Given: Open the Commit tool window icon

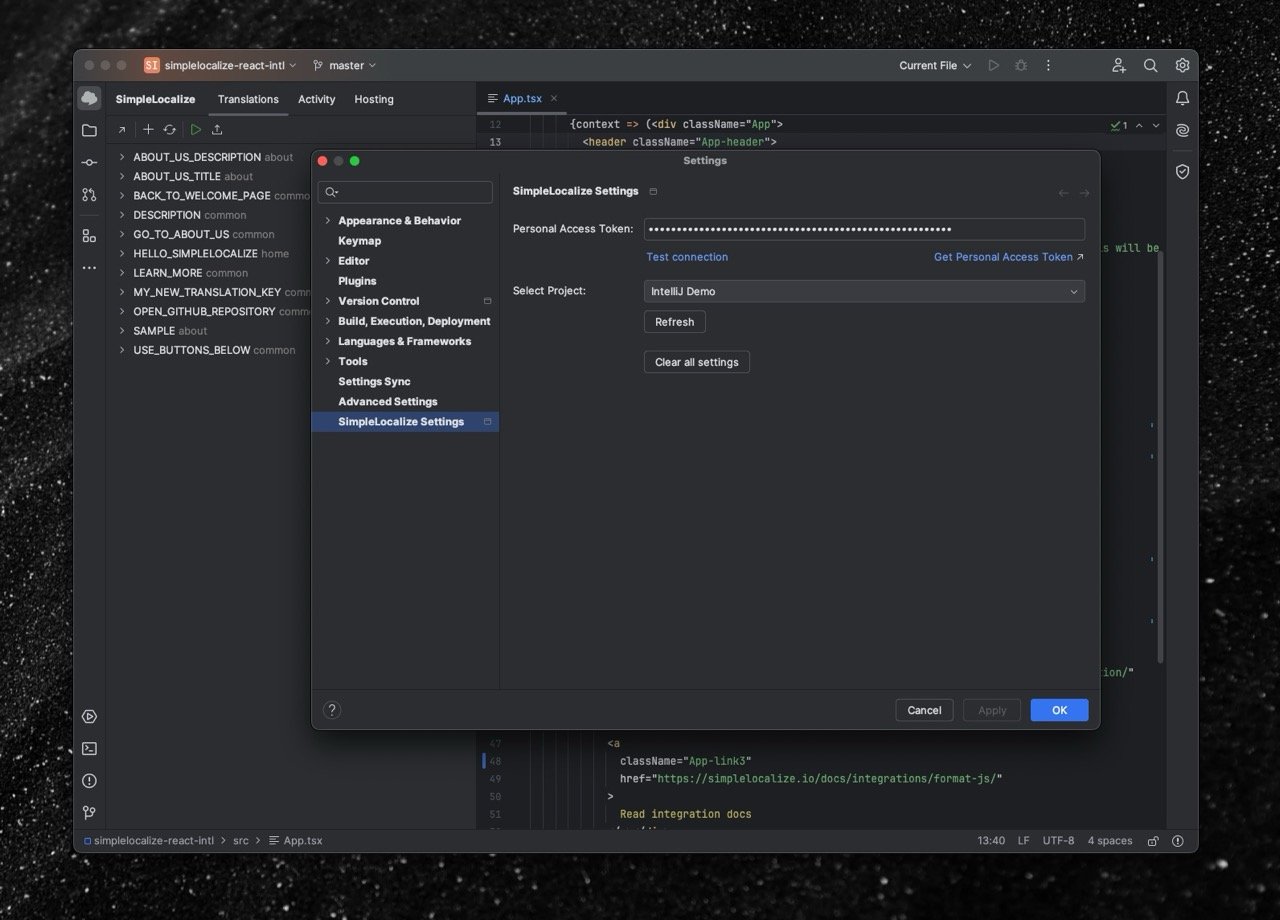Looking at the screenshot, I should point(90,162).
